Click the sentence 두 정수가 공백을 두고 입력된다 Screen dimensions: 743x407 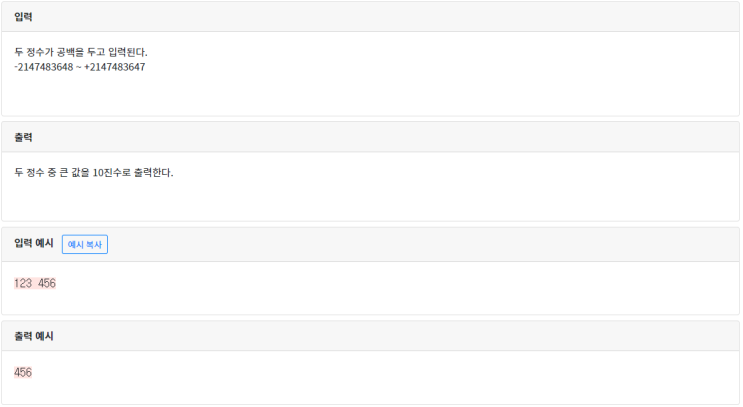click(81, 51)
